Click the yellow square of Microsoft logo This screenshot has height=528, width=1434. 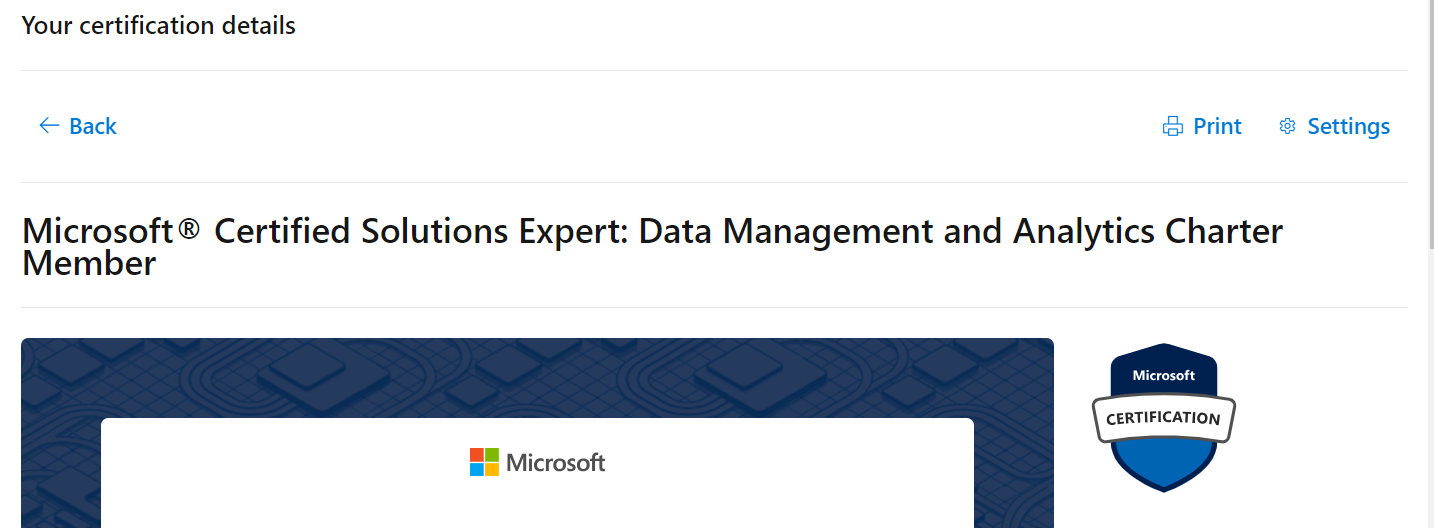tap(493, 470)
